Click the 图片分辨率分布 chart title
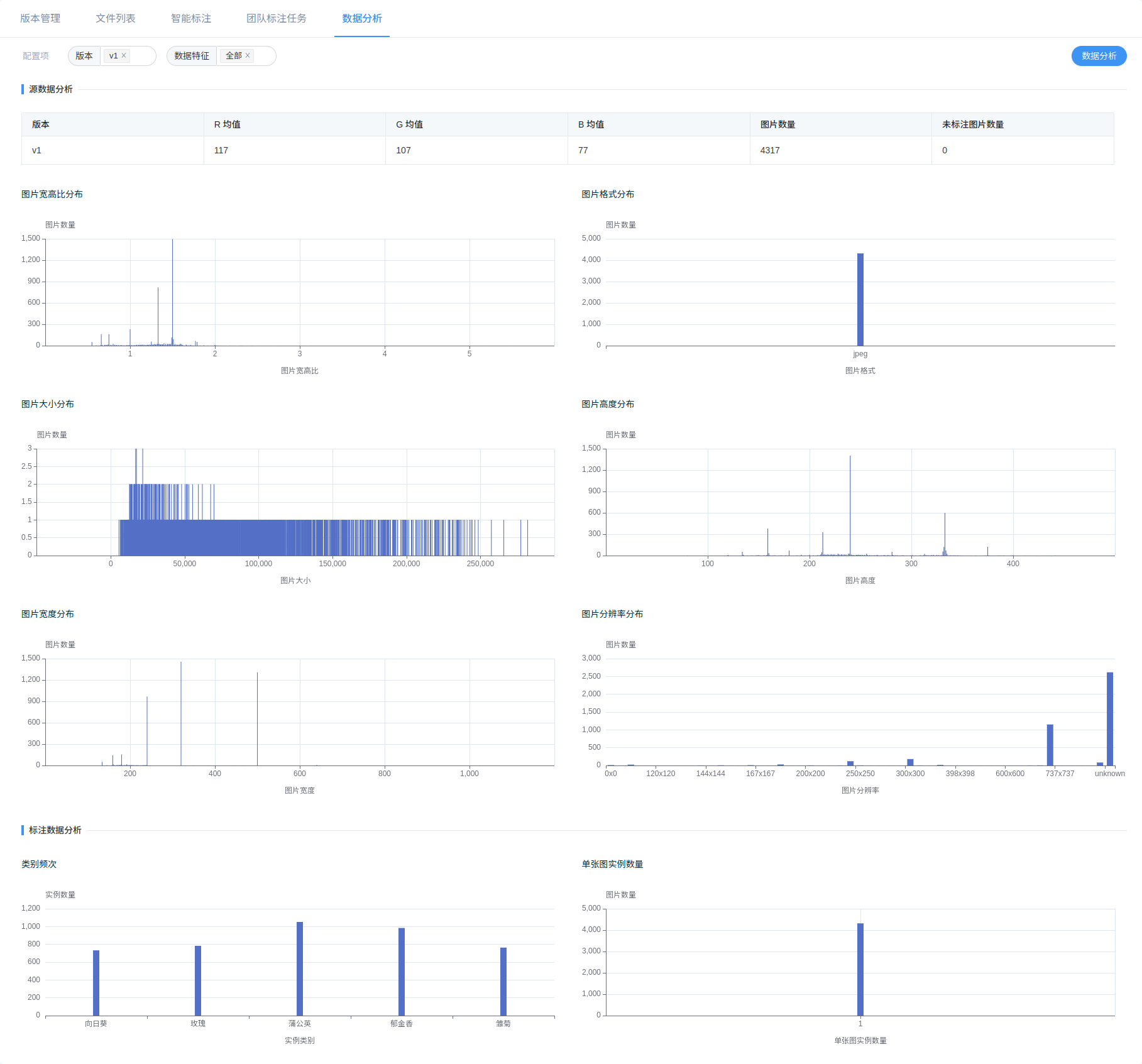The image size is (1142, 1064). point(612,614)
